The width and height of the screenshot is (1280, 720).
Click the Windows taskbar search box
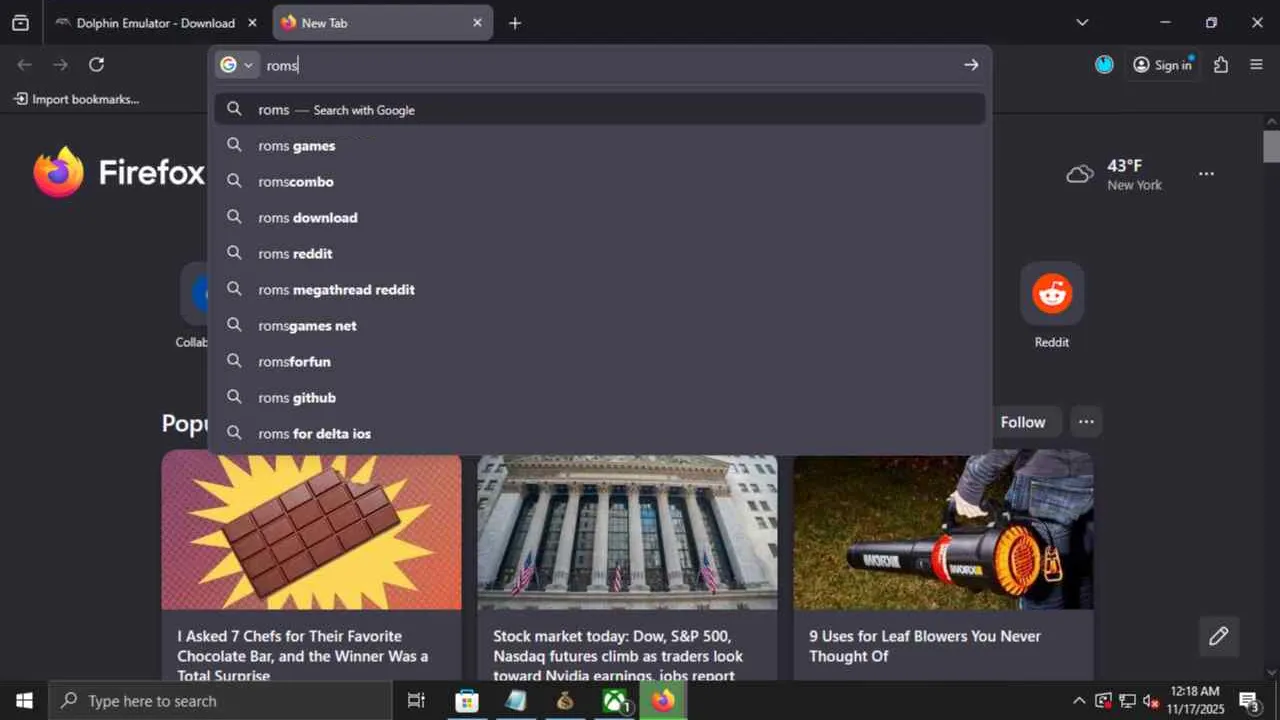(220, 701)
